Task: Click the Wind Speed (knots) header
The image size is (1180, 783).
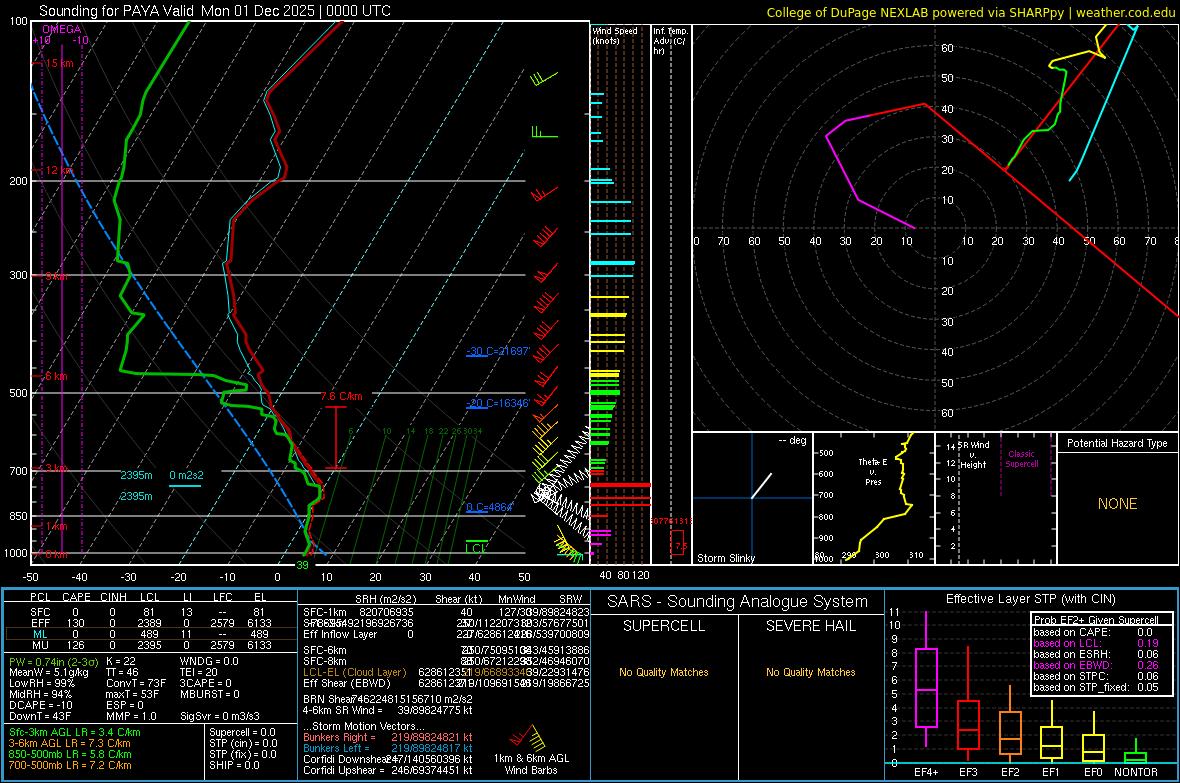Action: 614,35
